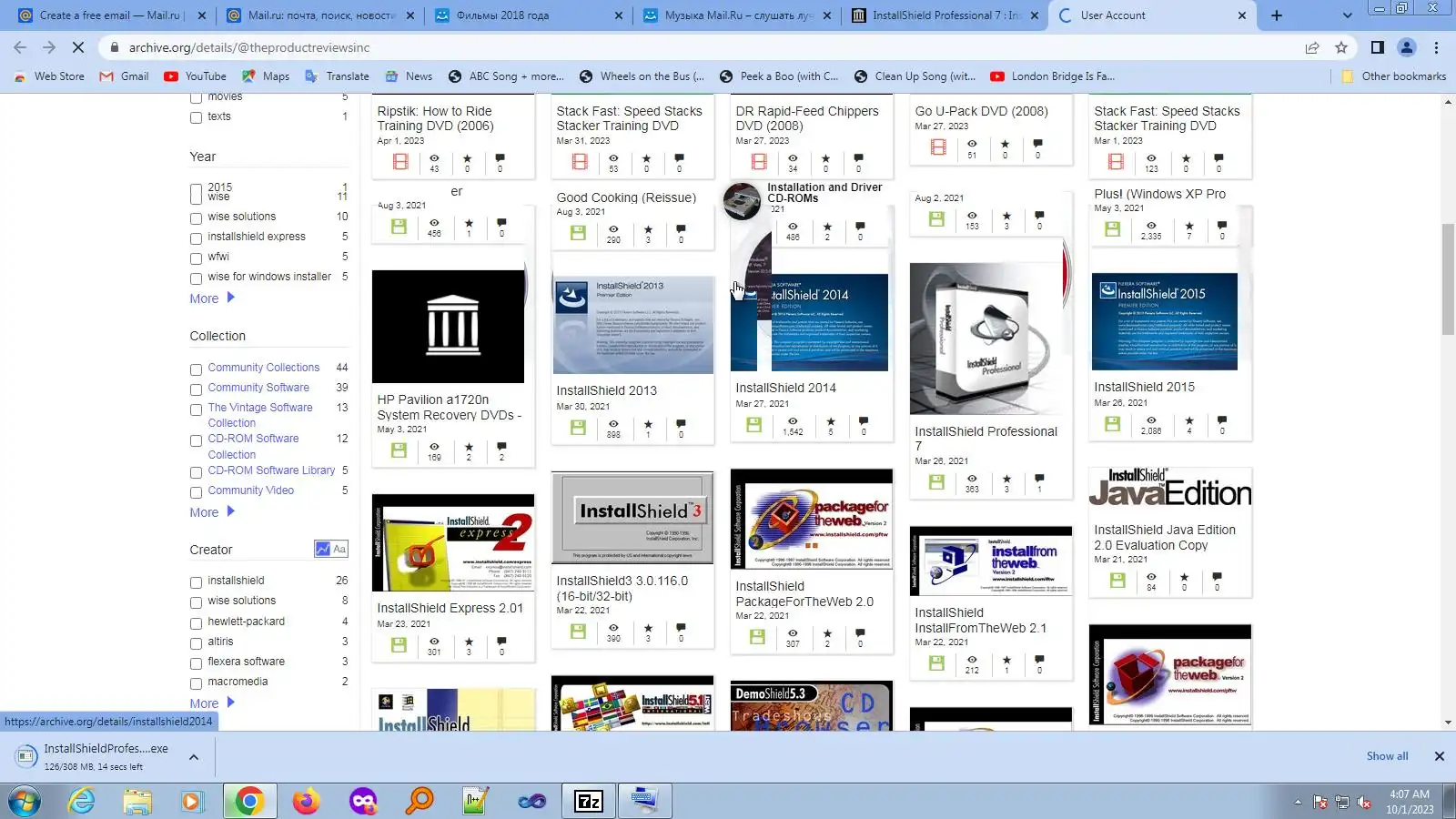
Task: Open the HP Pavilion a1720n thumbnail
Action: 448,327
